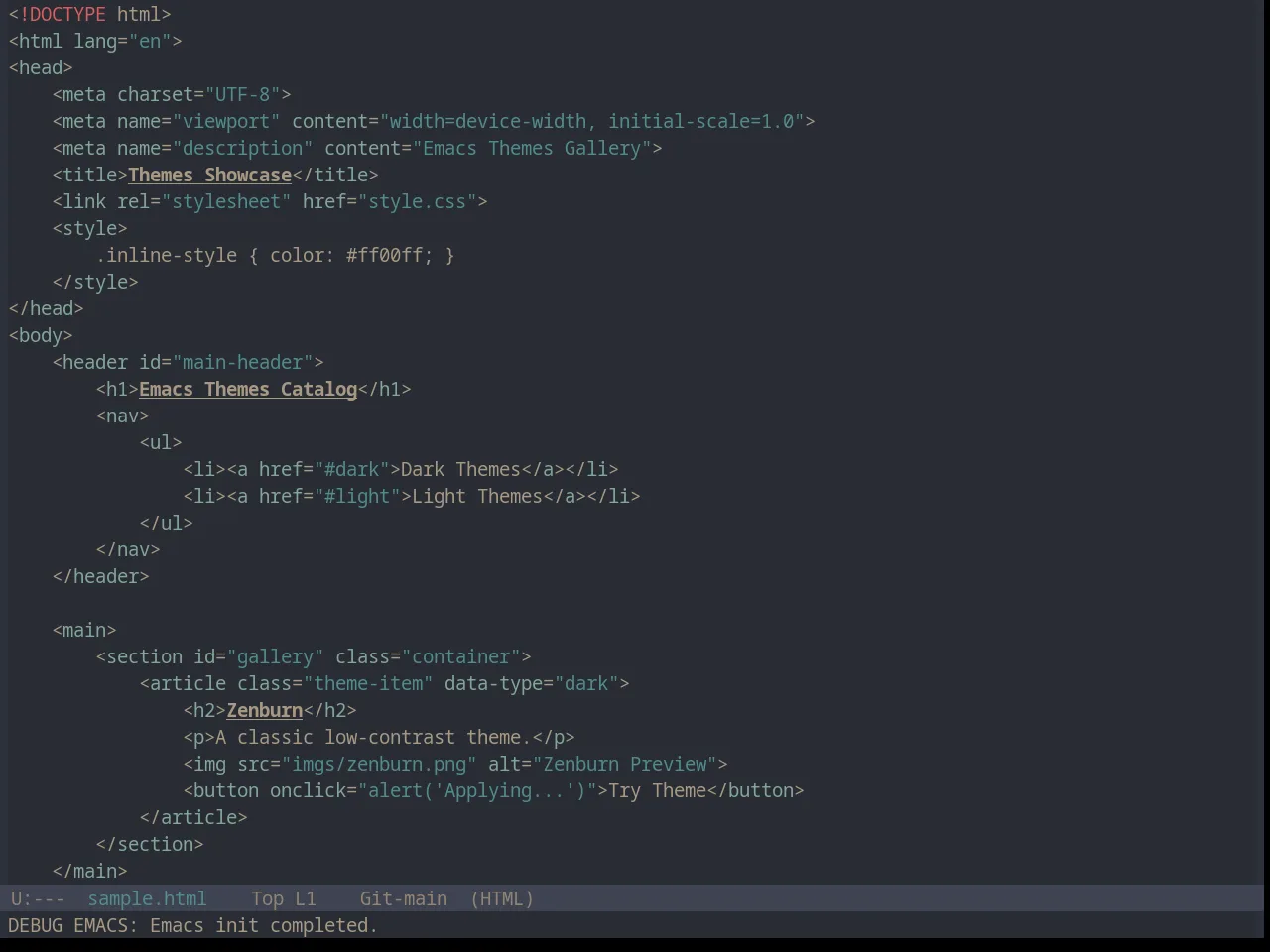Screen dimensions: 1270x952
Task: Click the 'Emacs Themes Catalog' heading text
Action: tap(248, 389)
